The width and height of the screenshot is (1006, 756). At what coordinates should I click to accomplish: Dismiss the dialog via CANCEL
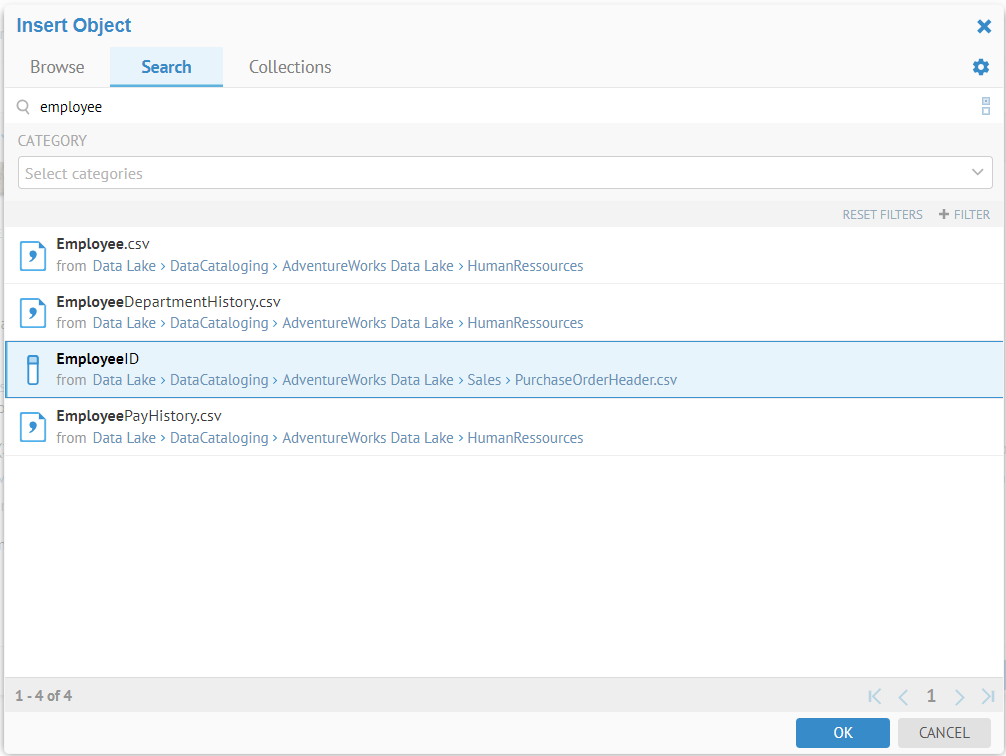[943, 732]
